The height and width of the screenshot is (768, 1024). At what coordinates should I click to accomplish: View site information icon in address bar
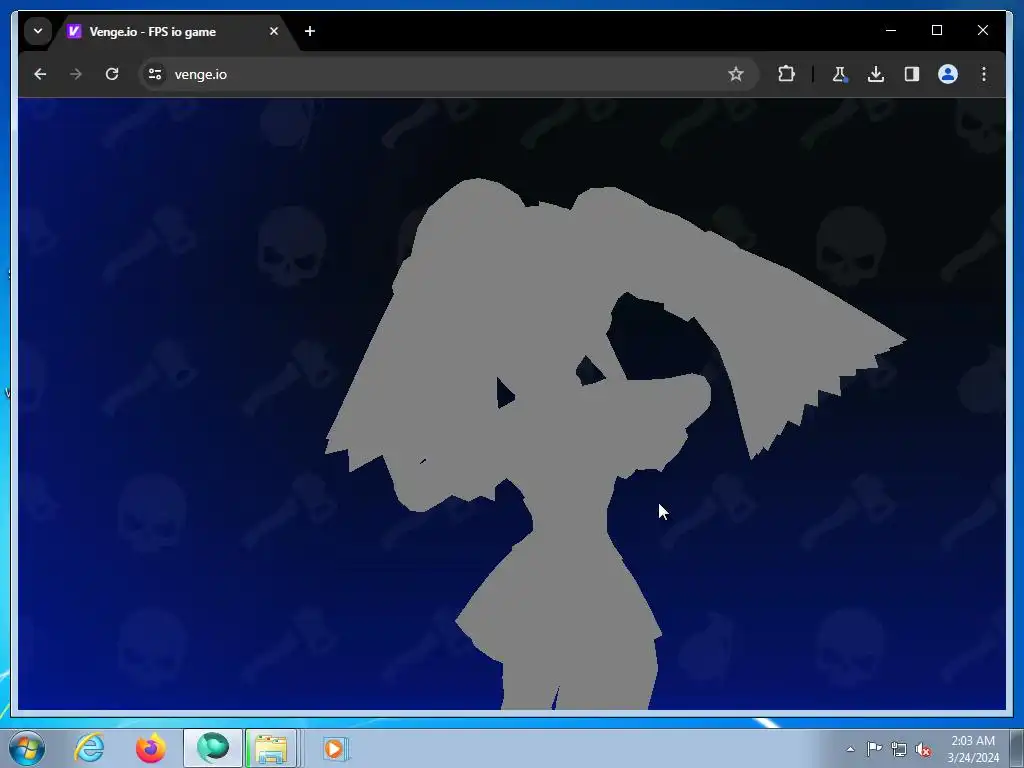(155, 74)
